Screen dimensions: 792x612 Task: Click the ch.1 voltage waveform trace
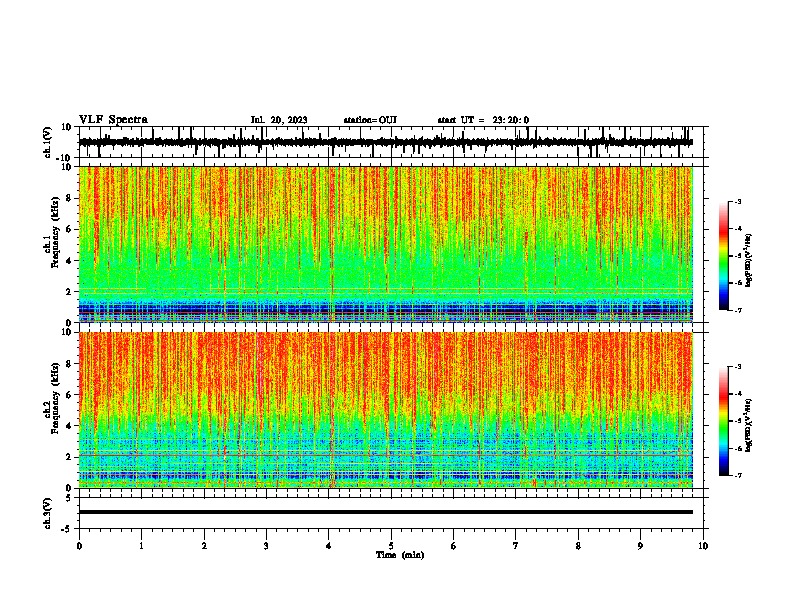point(385,142)
